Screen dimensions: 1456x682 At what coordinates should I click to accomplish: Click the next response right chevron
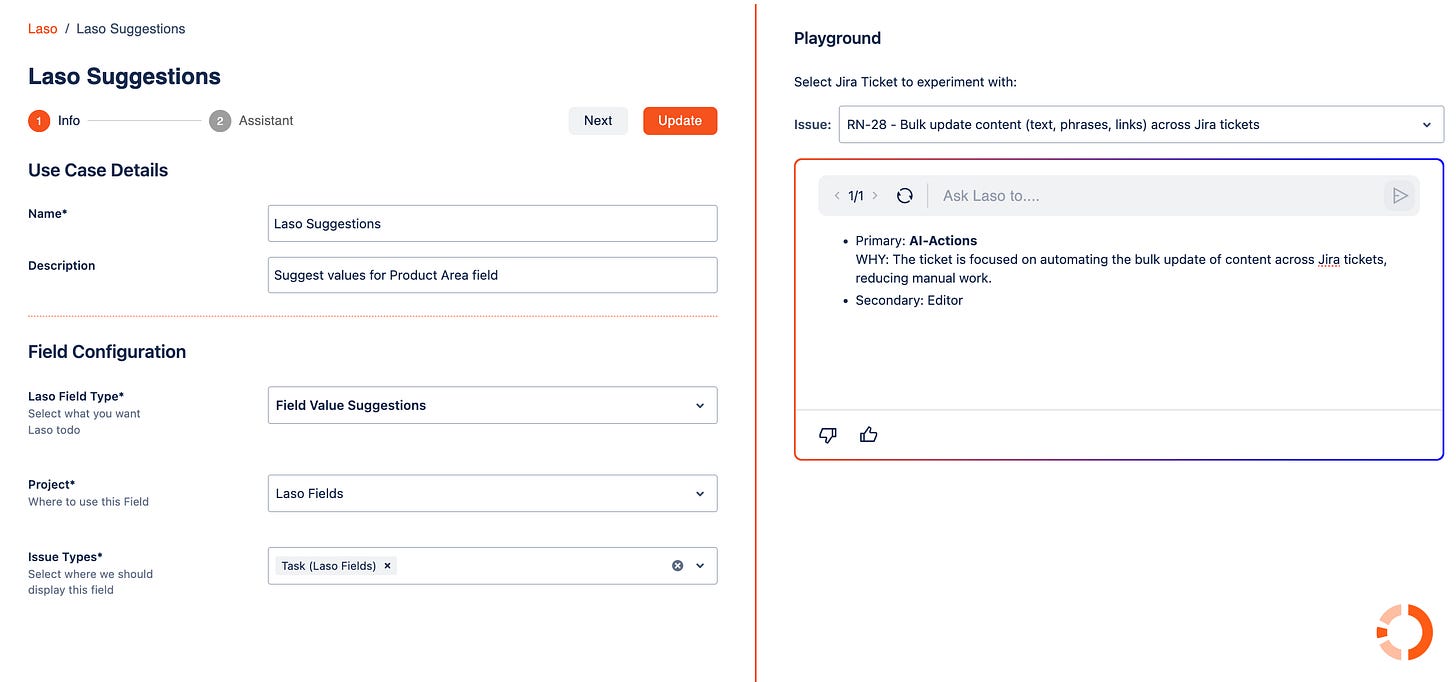click(x=874, y=195)
